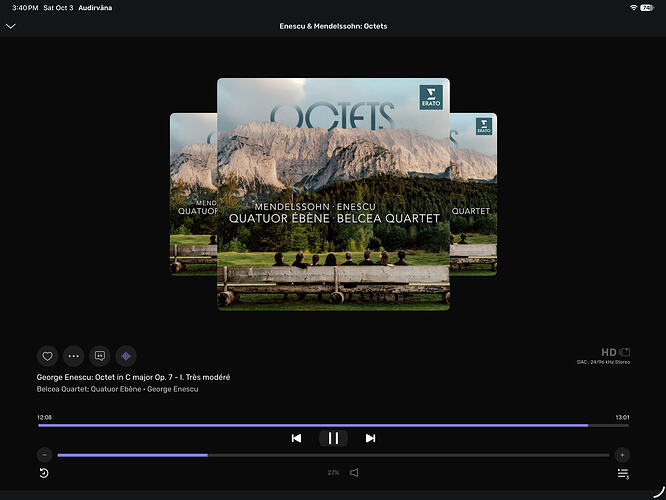Tap the battery indicator in status bar

click(x=647, y=8)
